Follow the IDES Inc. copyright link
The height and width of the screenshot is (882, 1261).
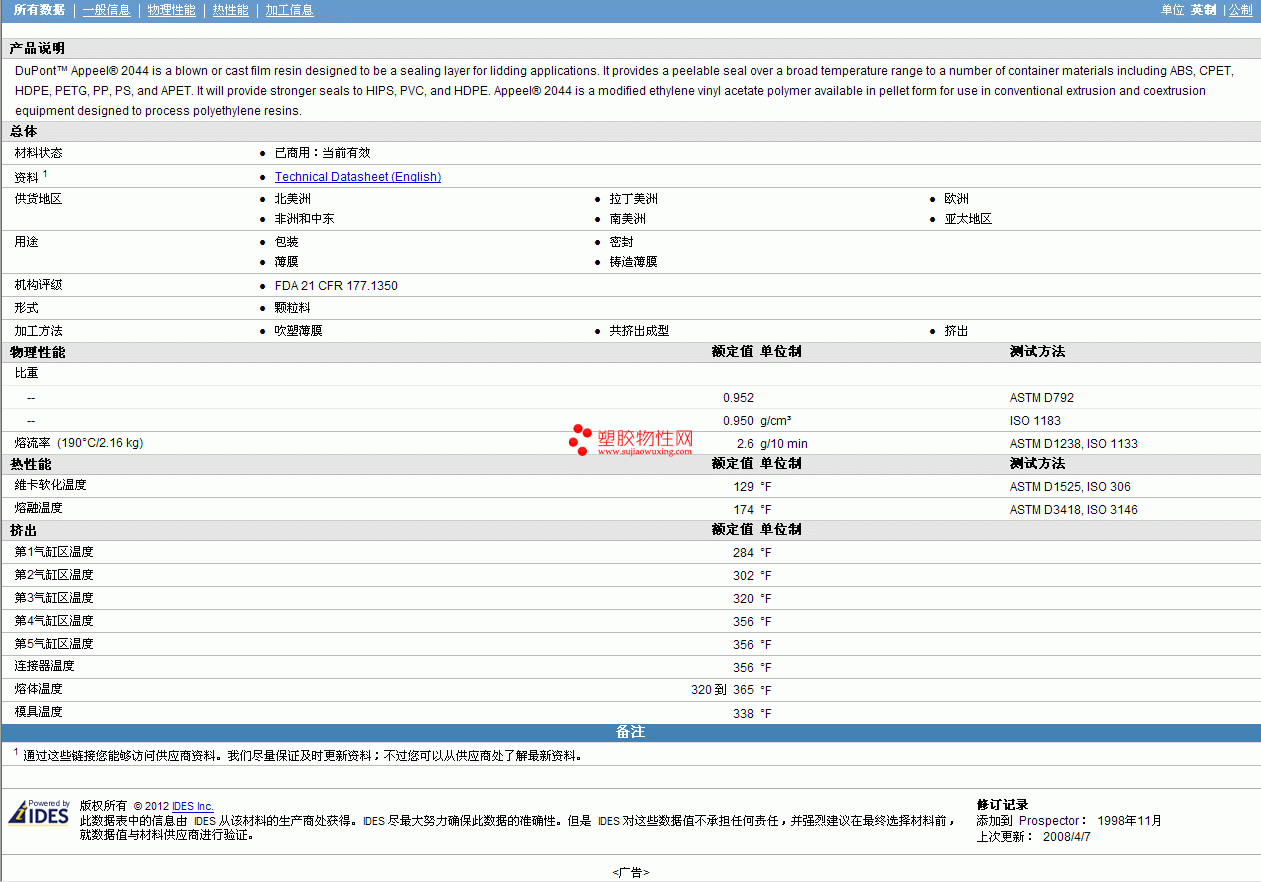click(x=192, y=806)
